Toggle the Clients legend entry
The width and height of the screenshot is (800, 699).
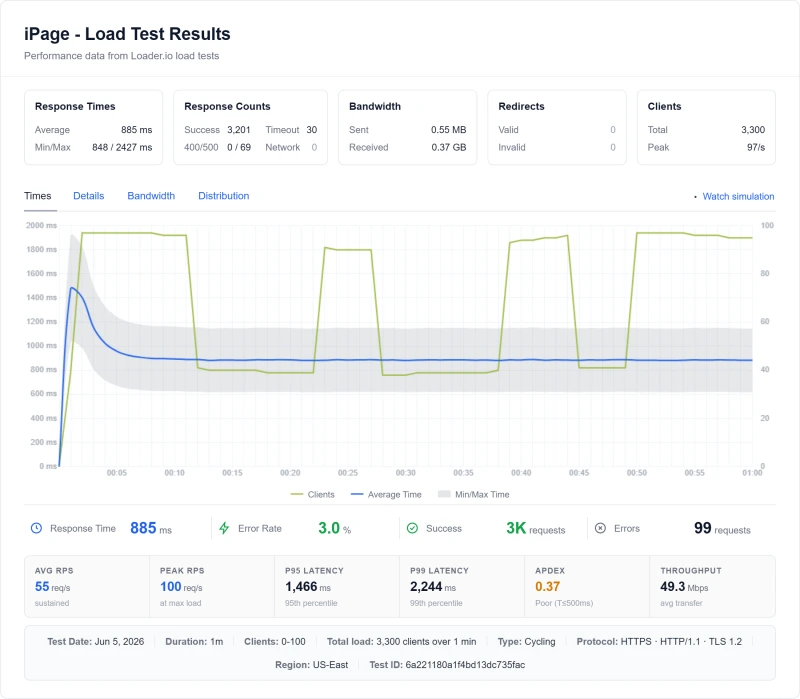(x=312, y=494)
